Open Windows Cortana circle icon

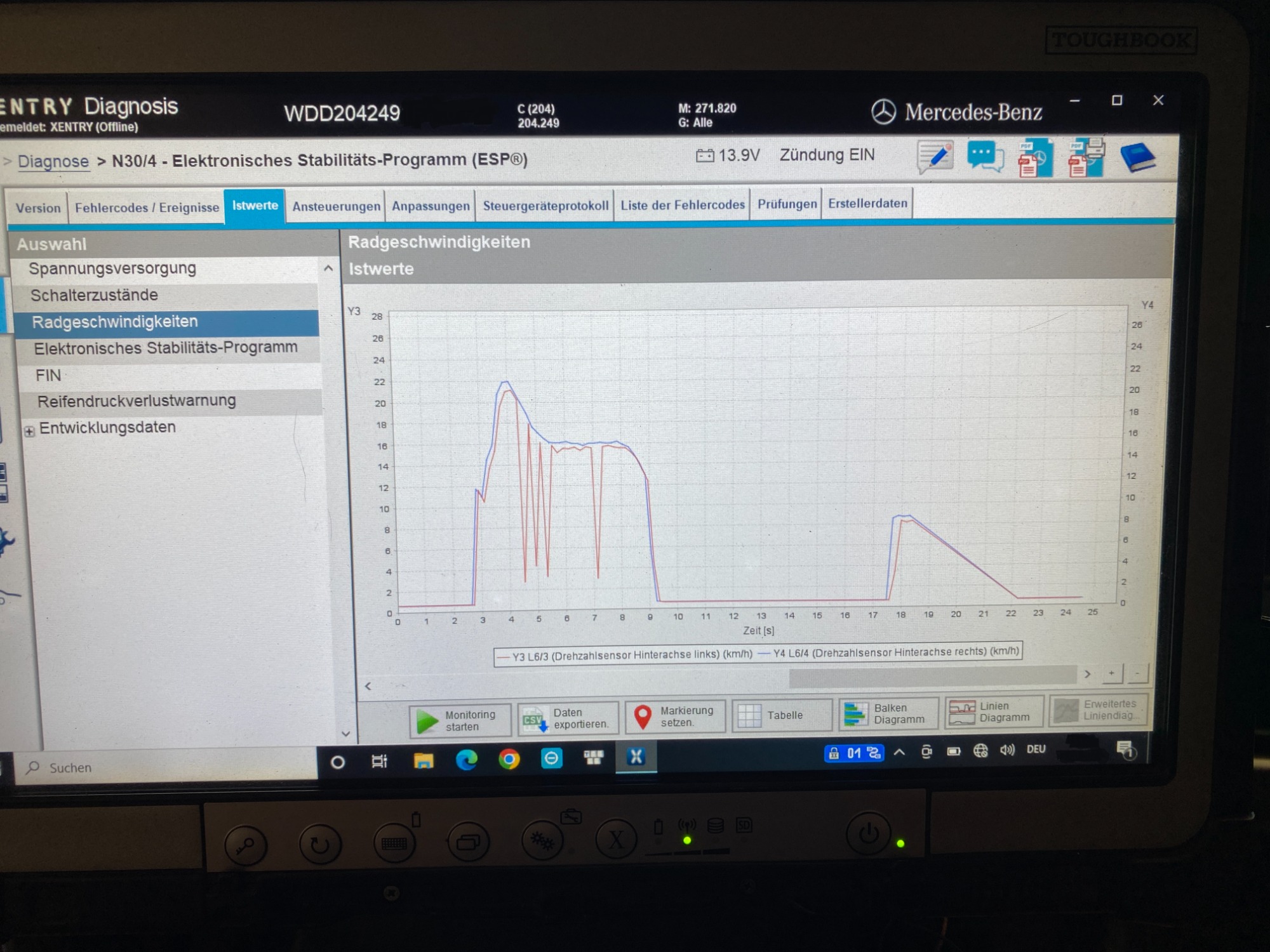pos(338,762)
